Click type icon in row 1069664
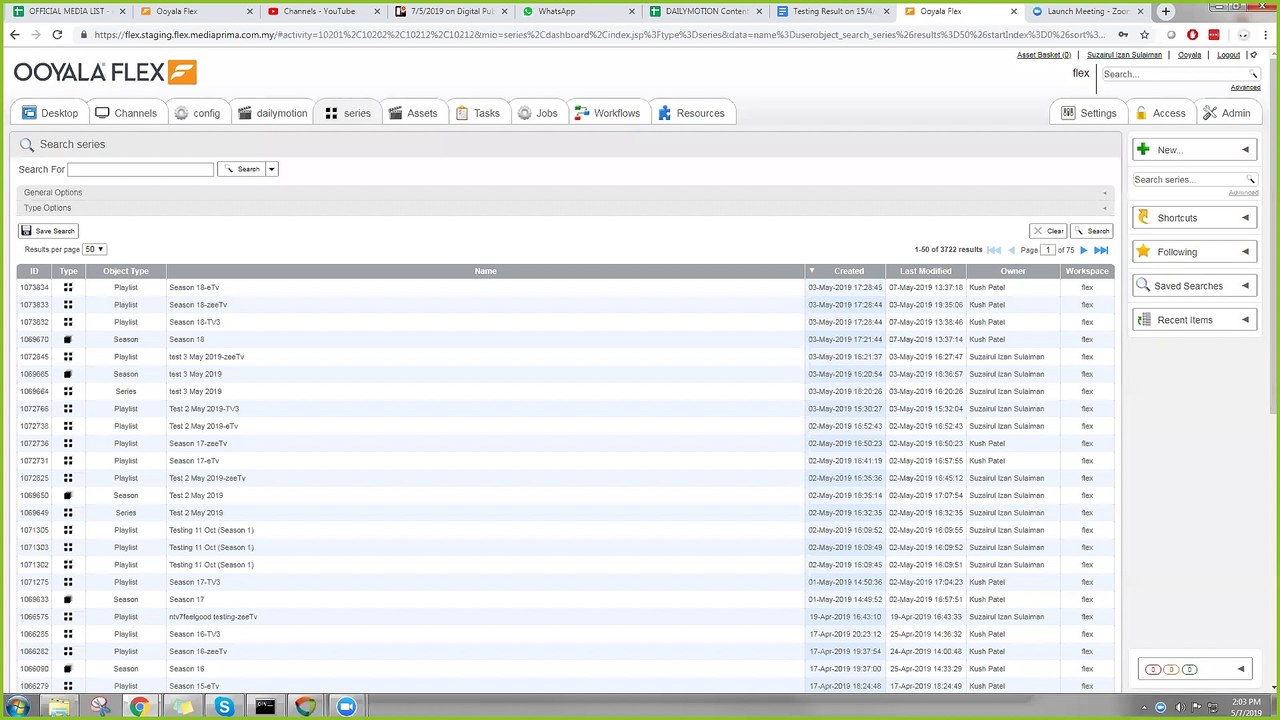 (x=68, y=391)
